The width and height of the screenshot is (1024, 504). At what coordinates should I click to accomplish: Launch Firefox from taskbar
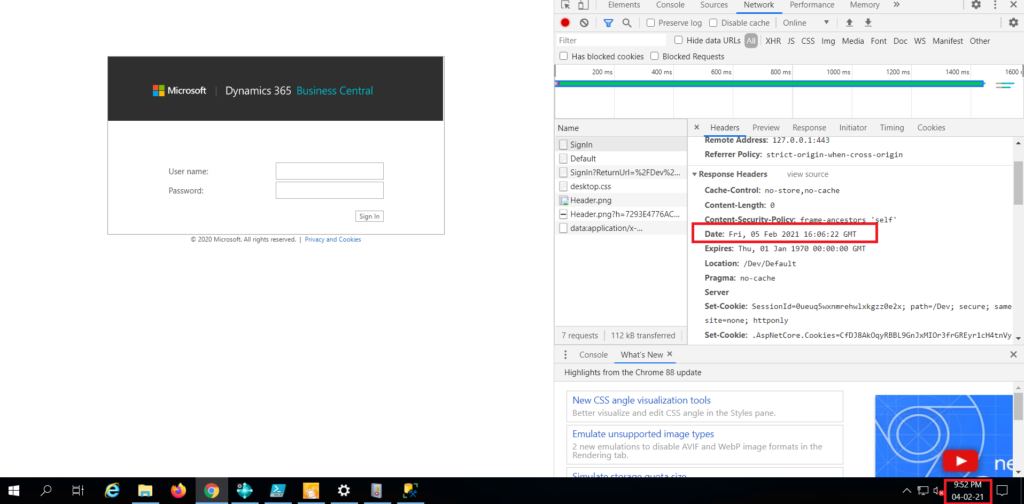178,490
